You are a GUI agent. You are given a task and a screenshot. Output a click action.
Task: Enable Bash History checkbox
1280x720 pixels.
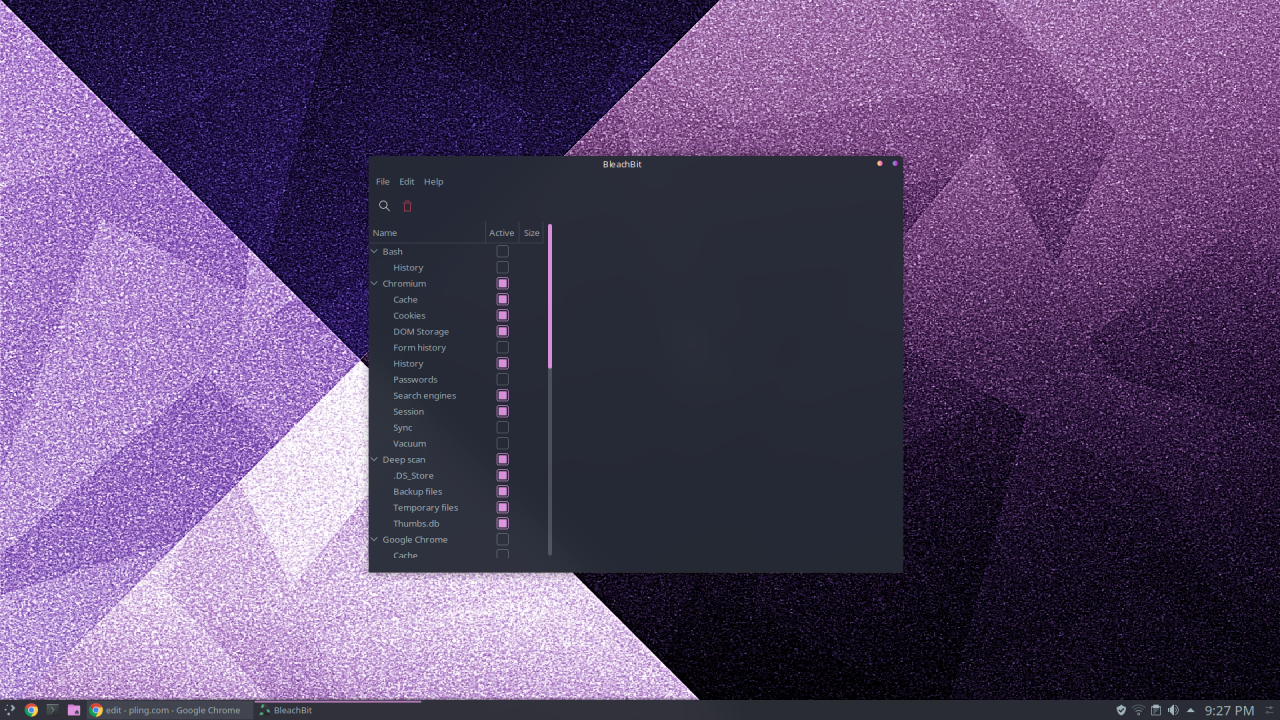502,267
